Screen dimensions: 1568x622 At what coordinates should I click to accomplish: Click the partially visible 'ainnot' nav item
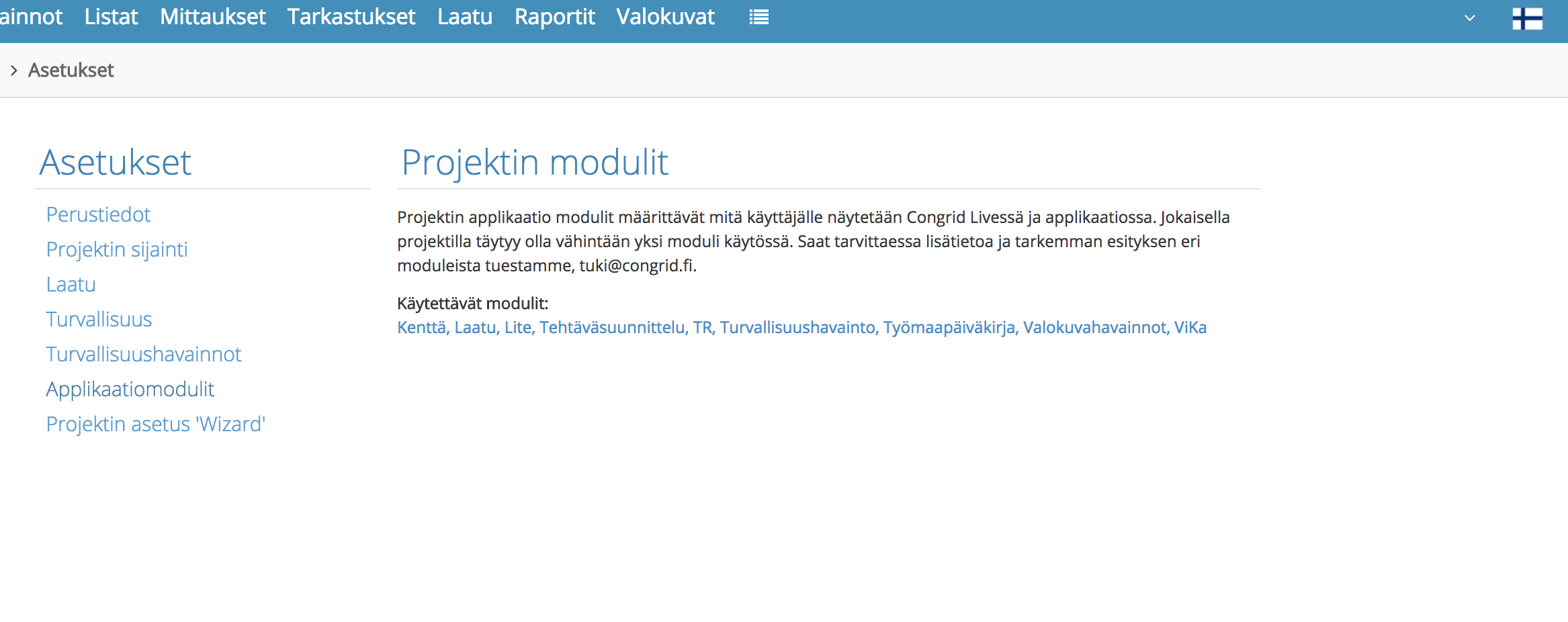(31, 17)
